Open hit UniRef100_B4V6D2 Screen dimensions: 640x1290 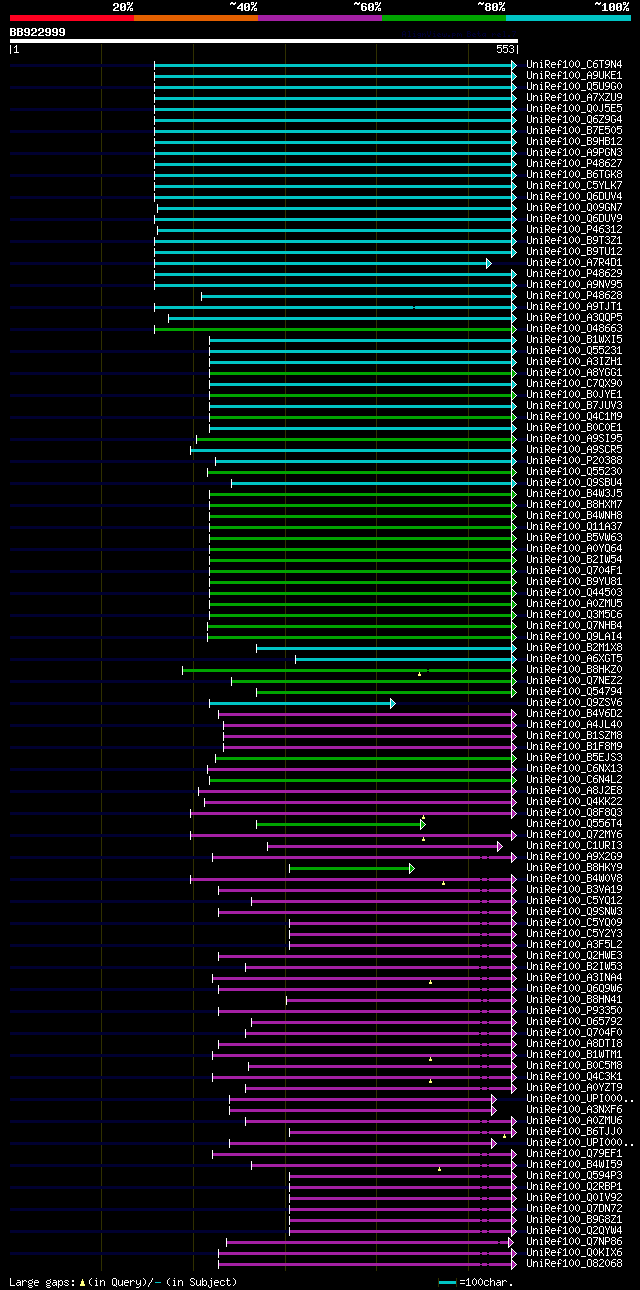(574, 713)
